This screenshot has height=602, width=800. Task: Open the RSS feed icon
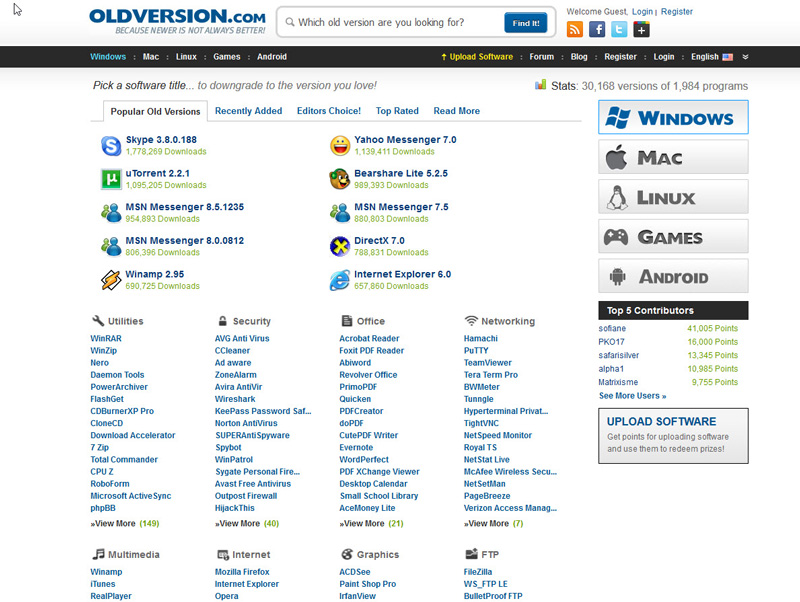574,30
